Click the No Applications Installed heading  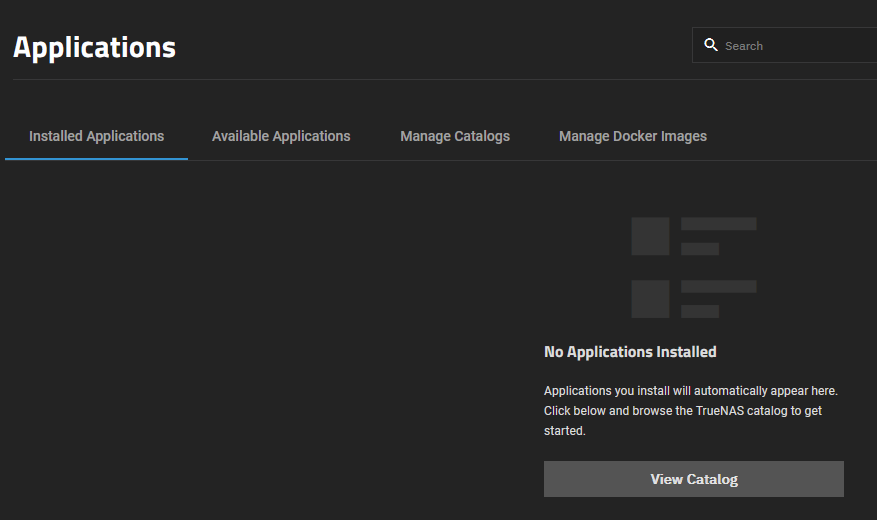click(630, 352)
